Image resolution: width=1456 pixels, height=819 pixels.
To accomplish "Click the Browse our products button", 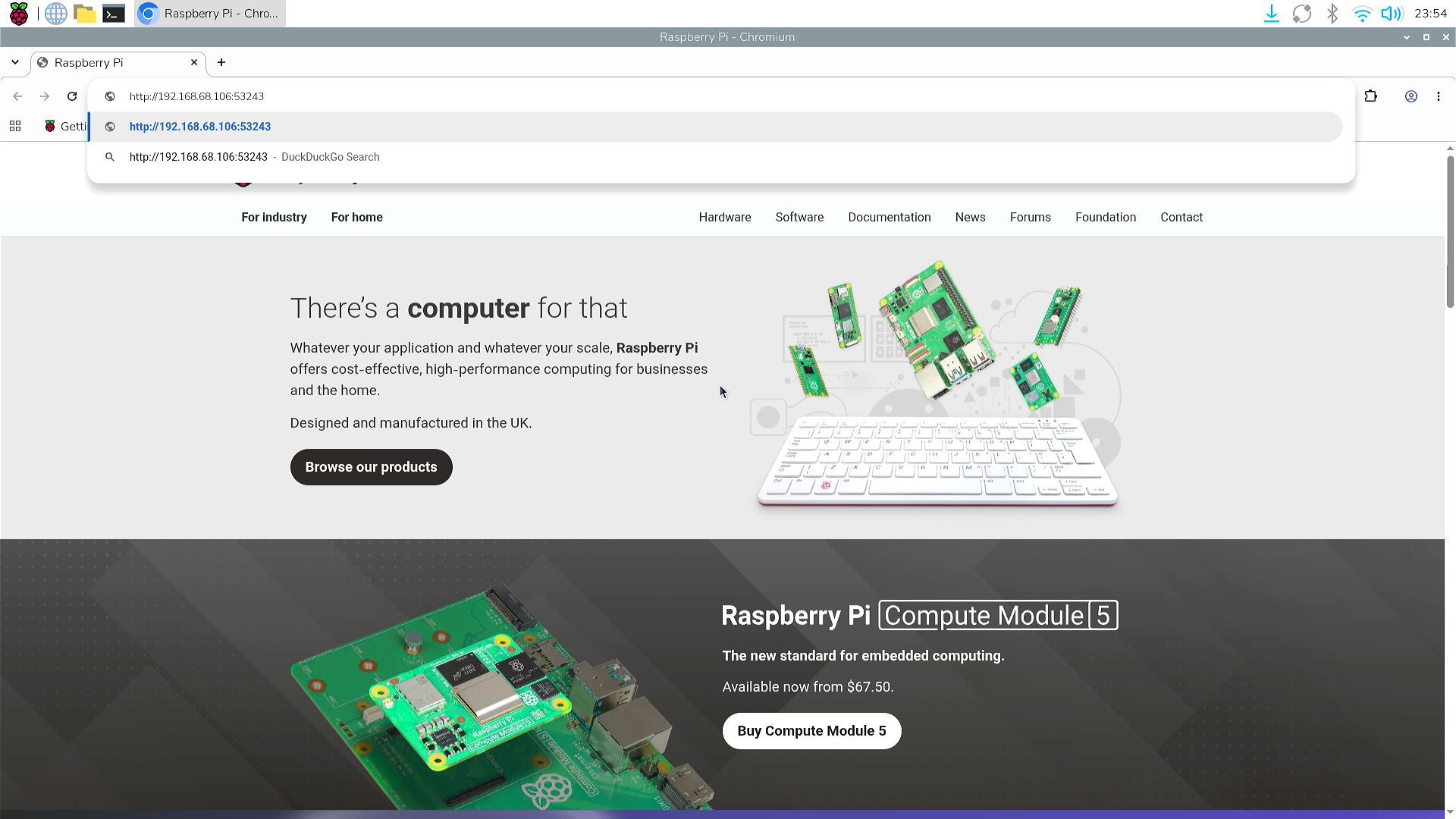I will point(371,467).
